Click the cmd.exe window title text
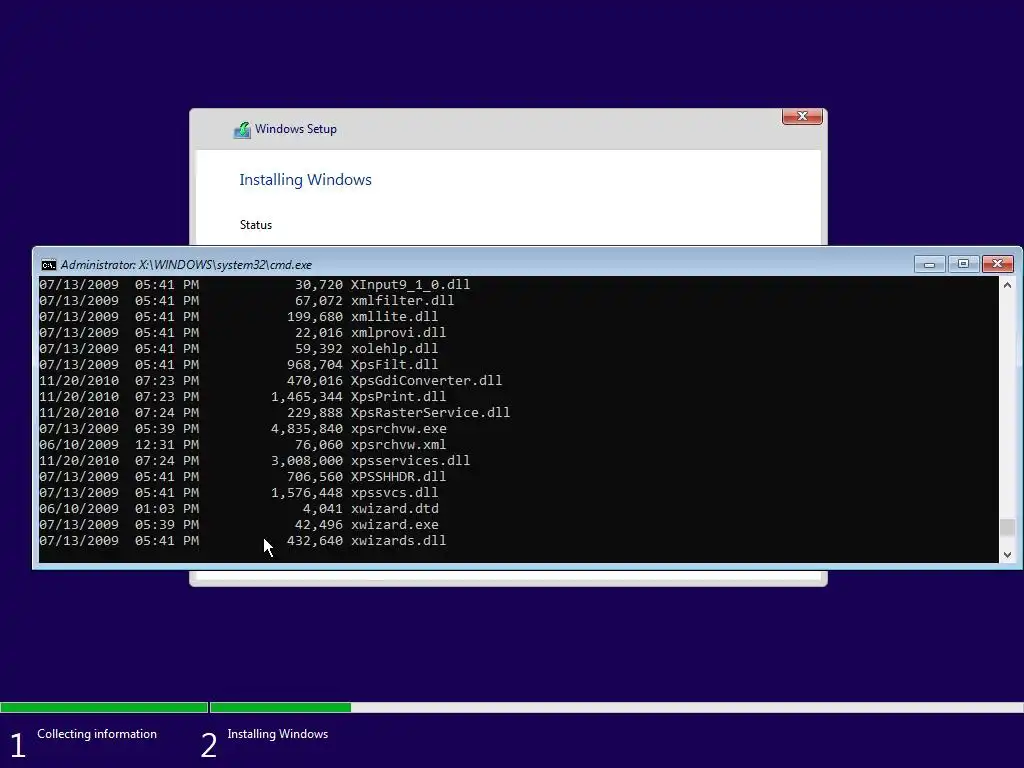The width and height of the screenshot is (1024, 768). tap(186, 264)
